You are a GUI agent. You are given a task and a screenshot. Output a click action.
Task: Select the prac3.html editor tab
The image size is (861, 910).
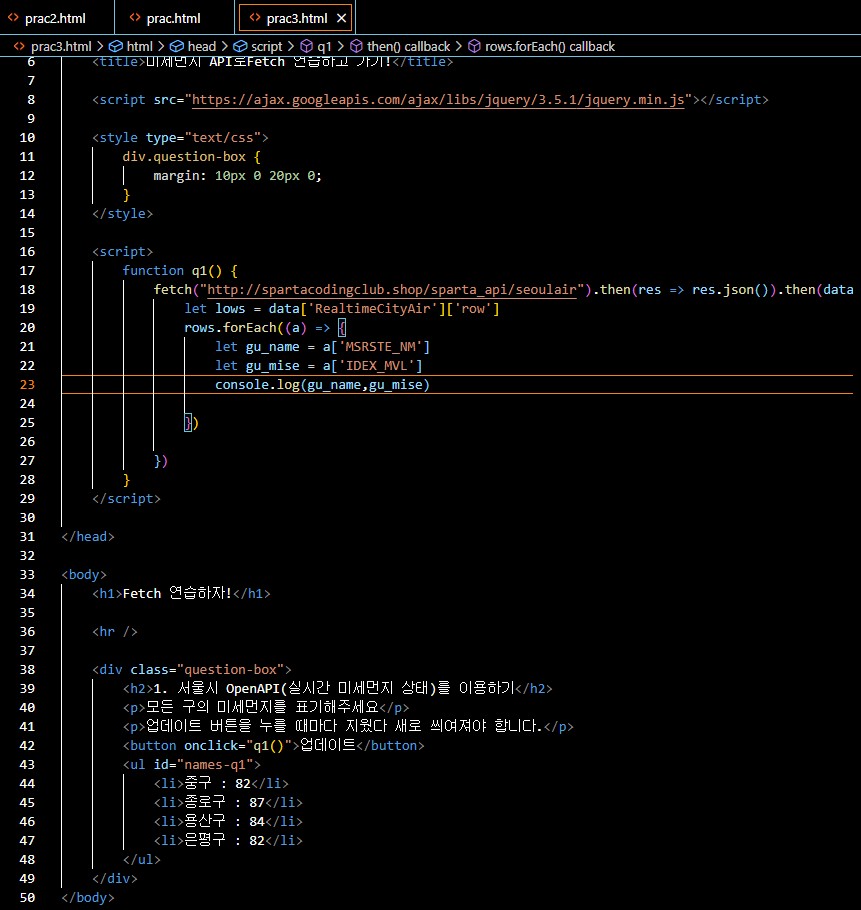(296, 18)
